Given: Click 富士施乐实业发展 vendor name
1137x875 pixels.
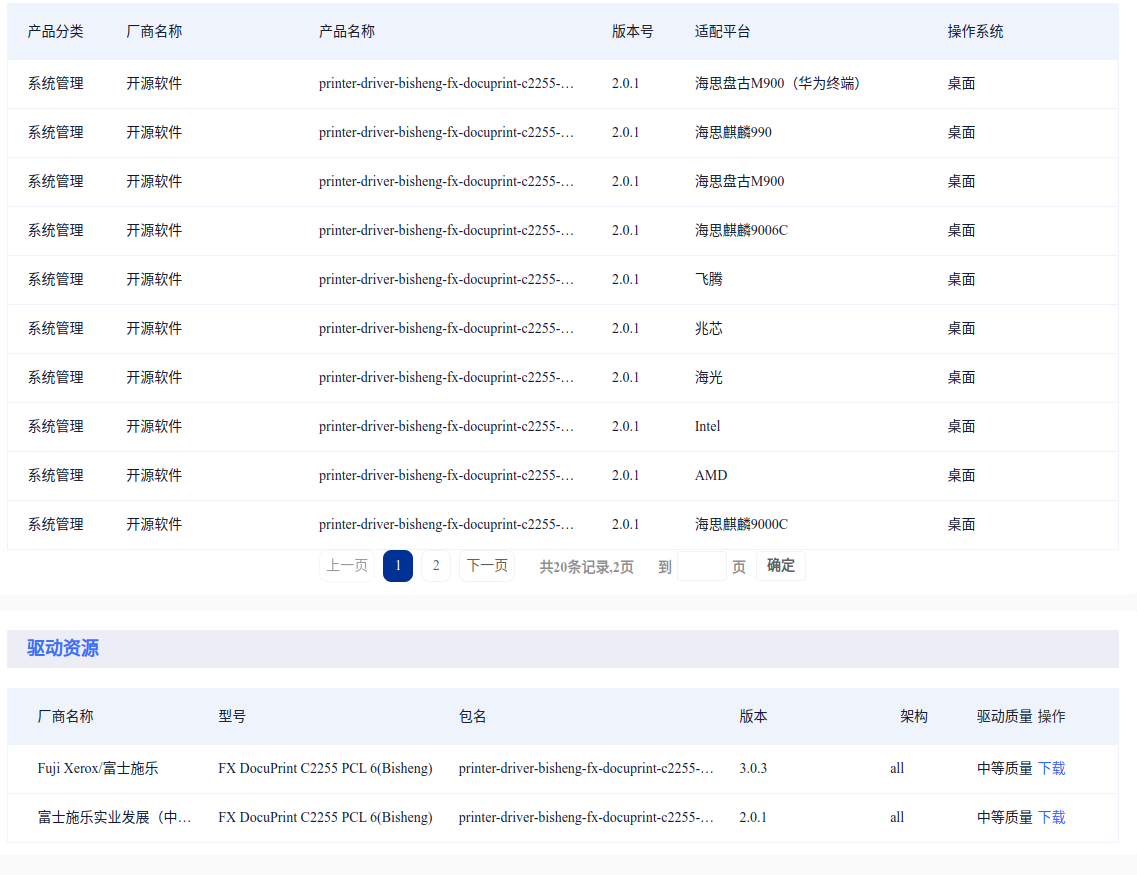Looking at the screenshot, I should click(x=115, y=818).
